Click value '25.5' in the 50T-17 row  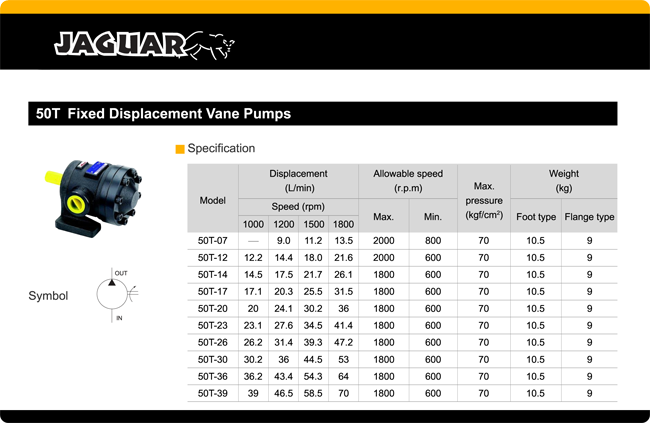(313, 292)
